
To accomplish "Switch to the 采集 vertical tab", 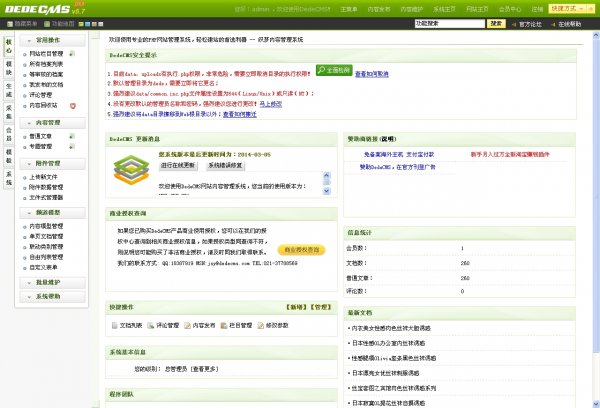I will [x=8, y=112].
